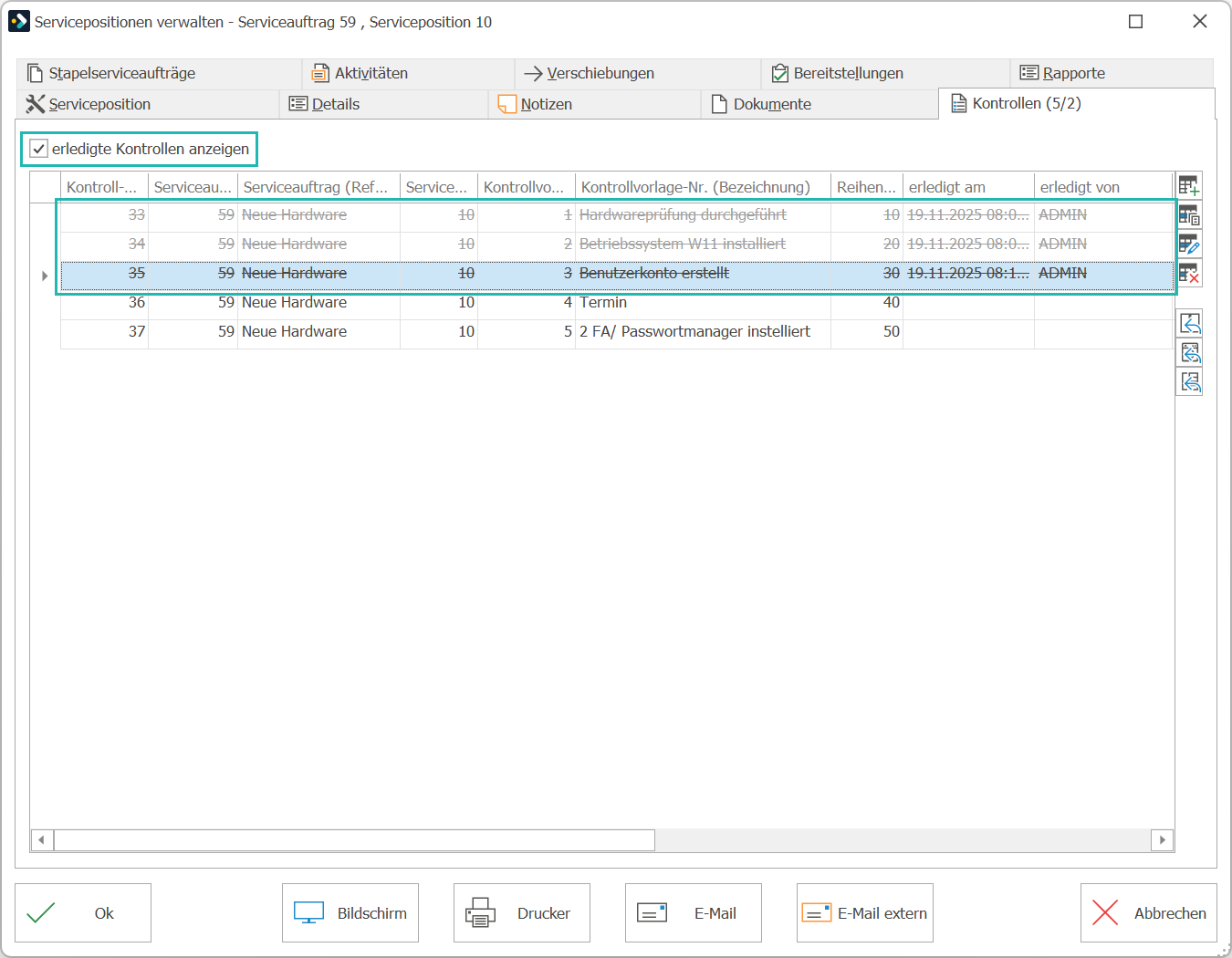
Task: Open the Stapelserviceaufträge tab
Action: click(x=159, y=73)
